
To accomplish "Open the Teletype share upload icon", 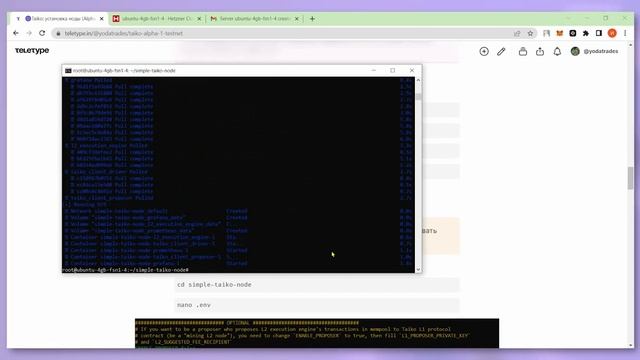I will tap(540, 51).
